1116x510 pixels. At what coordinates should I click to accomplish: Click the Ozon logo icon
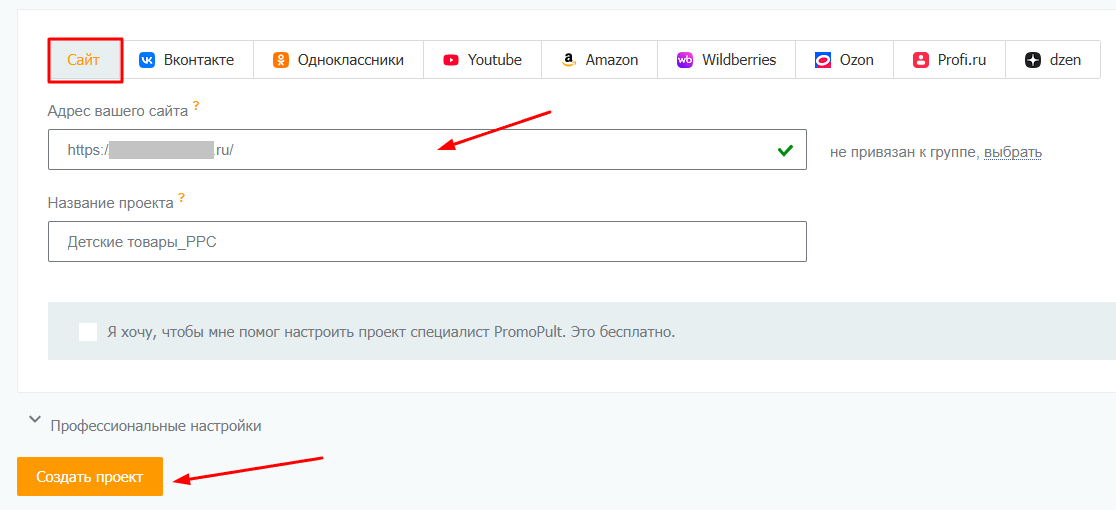(823, 60)
